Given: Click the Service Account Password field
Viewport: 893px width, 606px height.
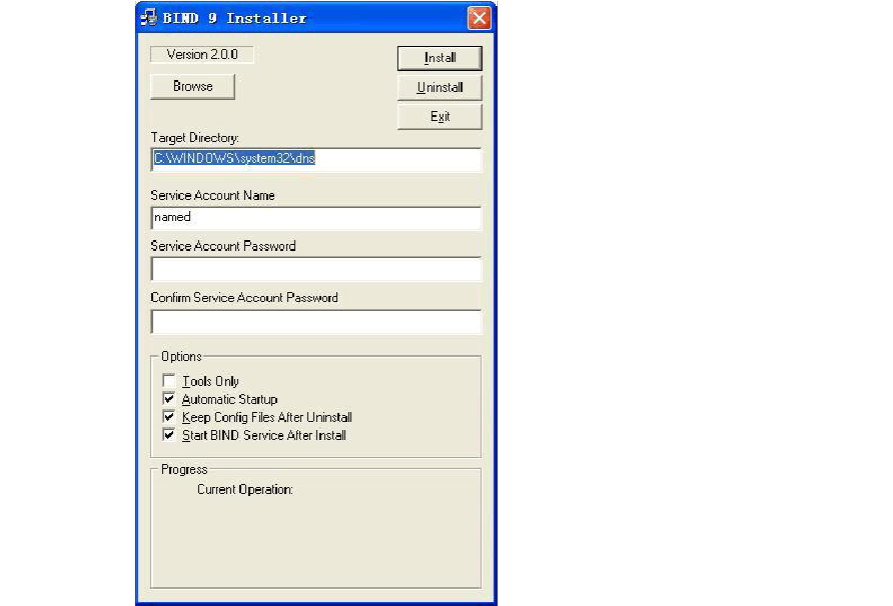Looking at the screenshot, I should (x=315, y=269).
